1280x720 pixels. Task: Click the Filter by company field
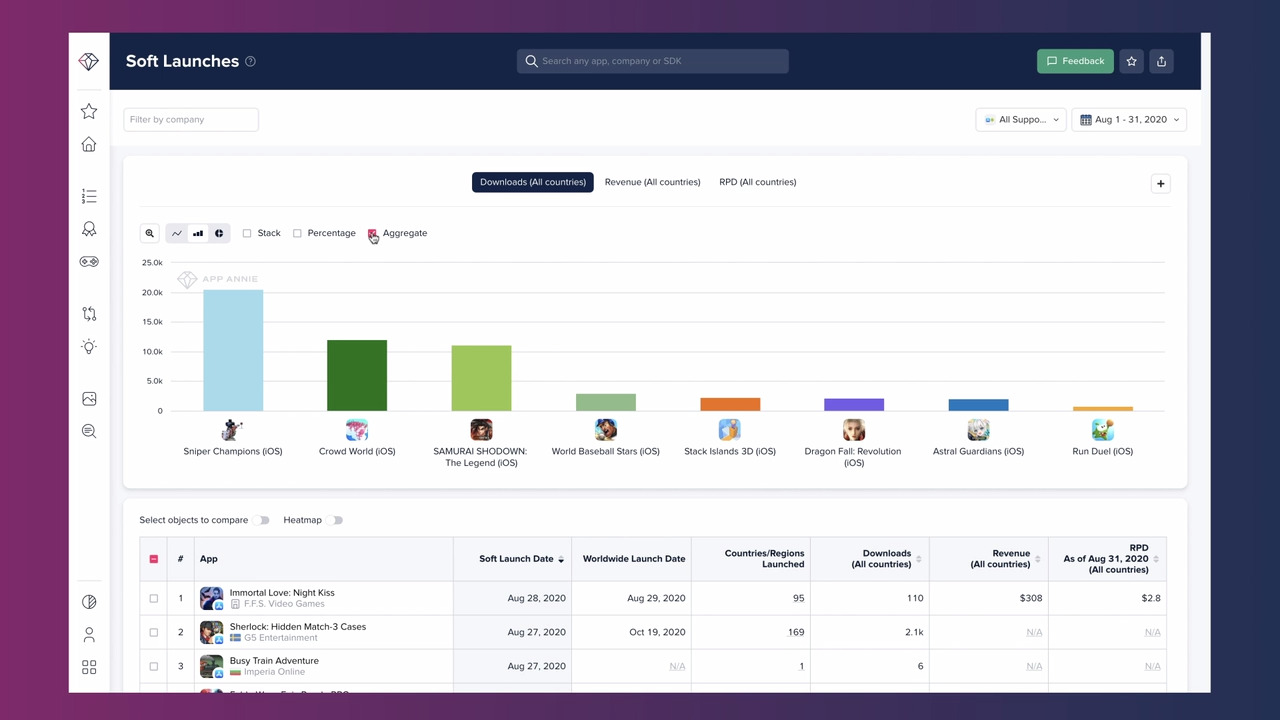coord(191,119)
